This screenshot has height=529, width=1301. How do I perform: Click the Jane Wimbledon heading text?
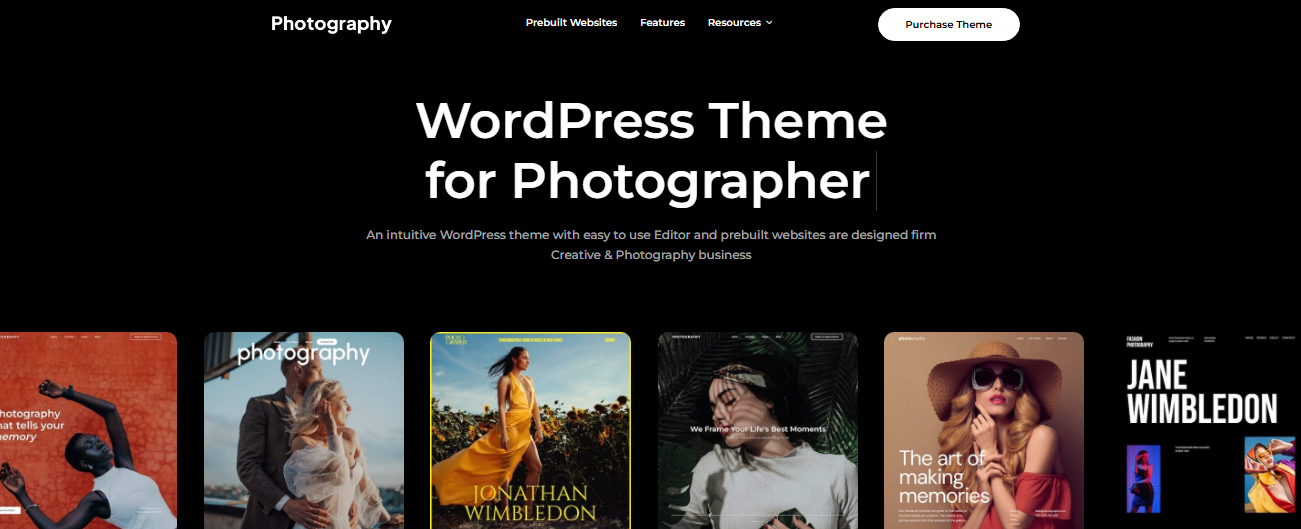coord(1202,392)
